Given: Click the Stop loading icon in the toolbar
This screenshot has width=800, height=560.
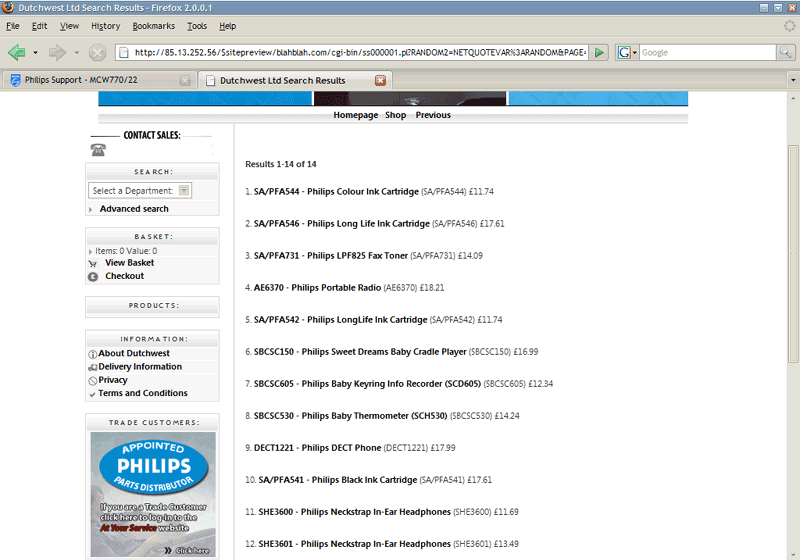Looking at the screenshot, I should (x=97, y=52).
